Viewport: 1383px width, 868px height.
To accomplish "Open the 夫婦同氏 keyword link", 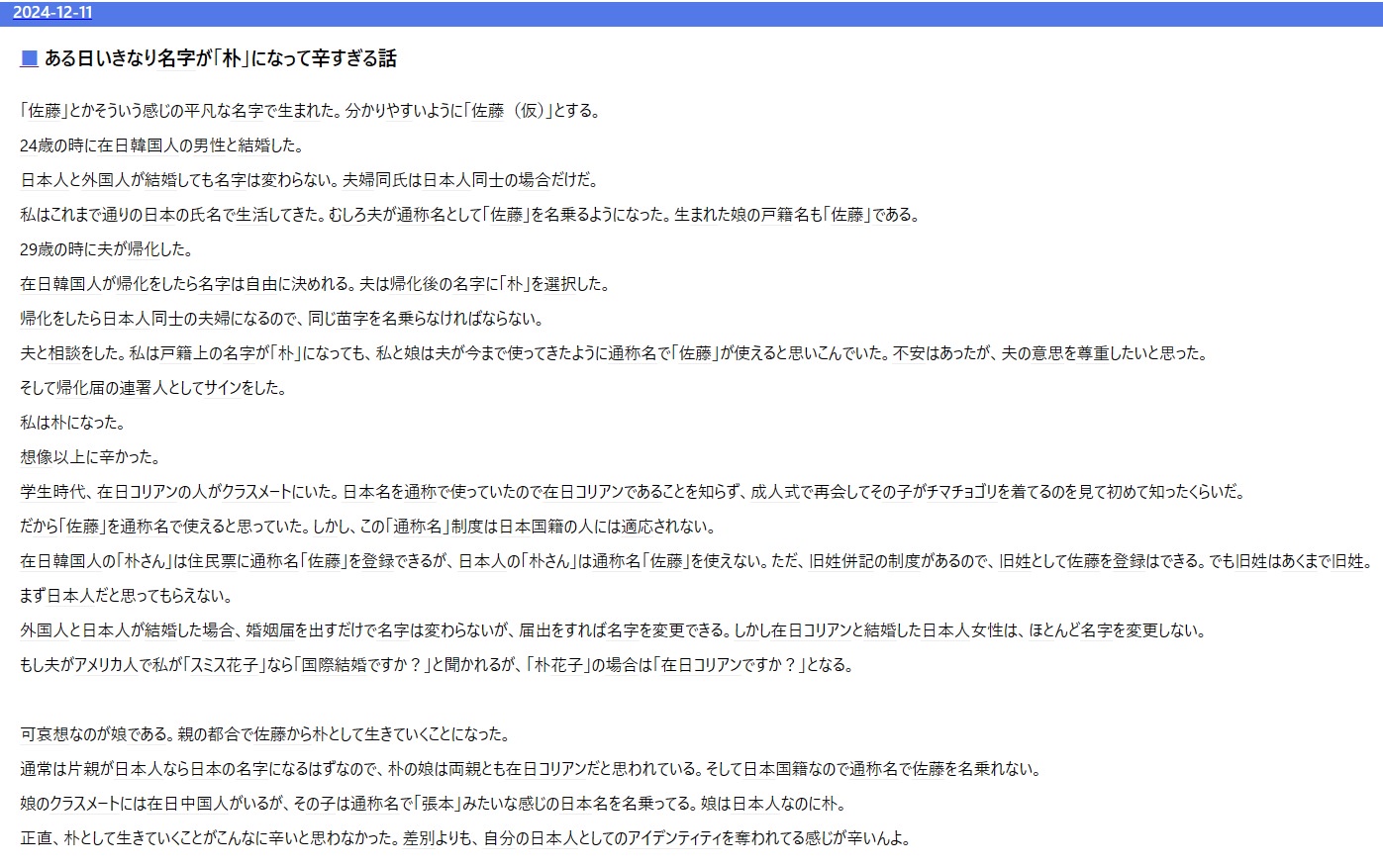I will pos(374,180).
